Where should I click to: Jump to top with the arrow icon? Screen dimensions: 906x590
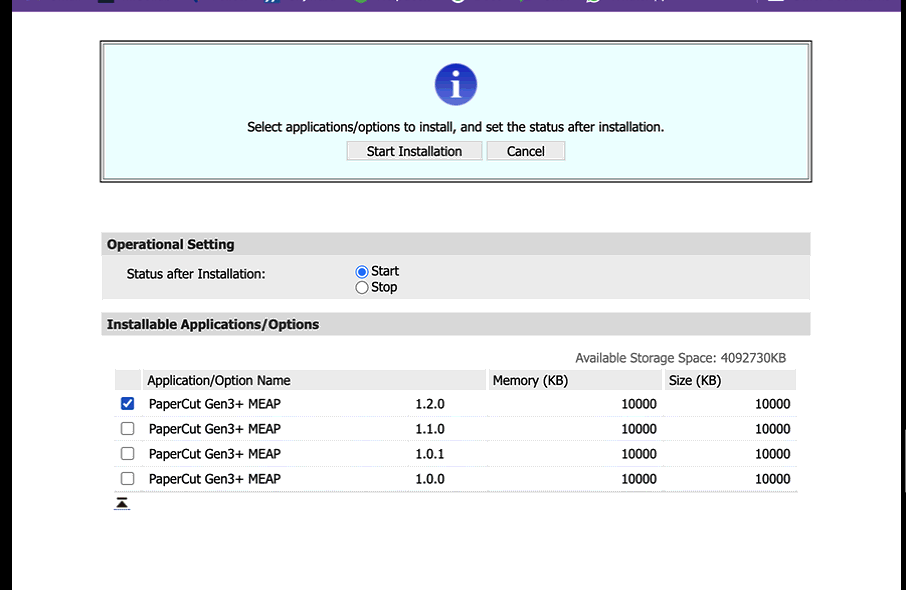pyautogui.click(x=122, y=503)
